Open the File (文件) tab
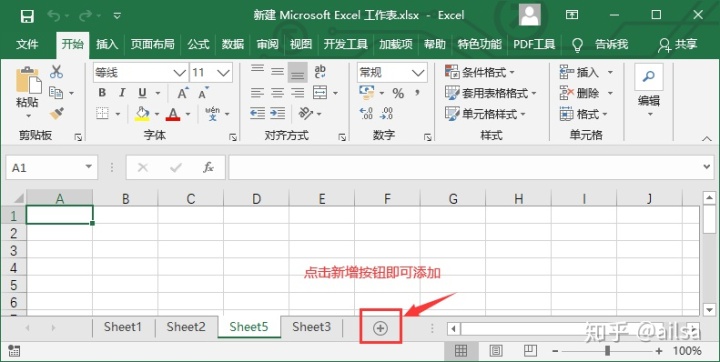Viewport: 720px width, 362px height. pyautogui.click(x=27, y=45)
